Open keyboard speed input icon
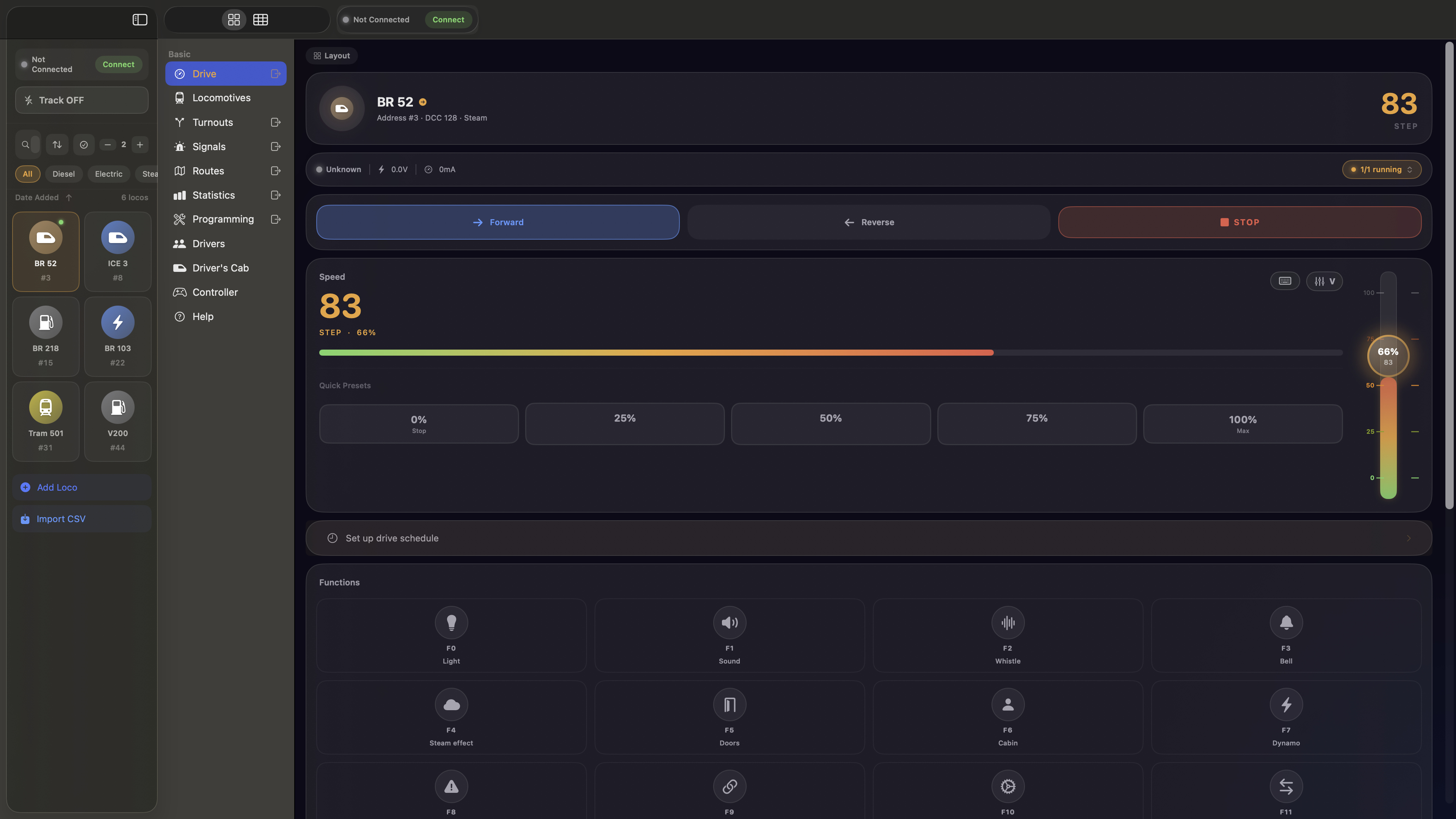Image resolution: width=1456 pixels, height=819 pixels. (x=1285, y=281)
